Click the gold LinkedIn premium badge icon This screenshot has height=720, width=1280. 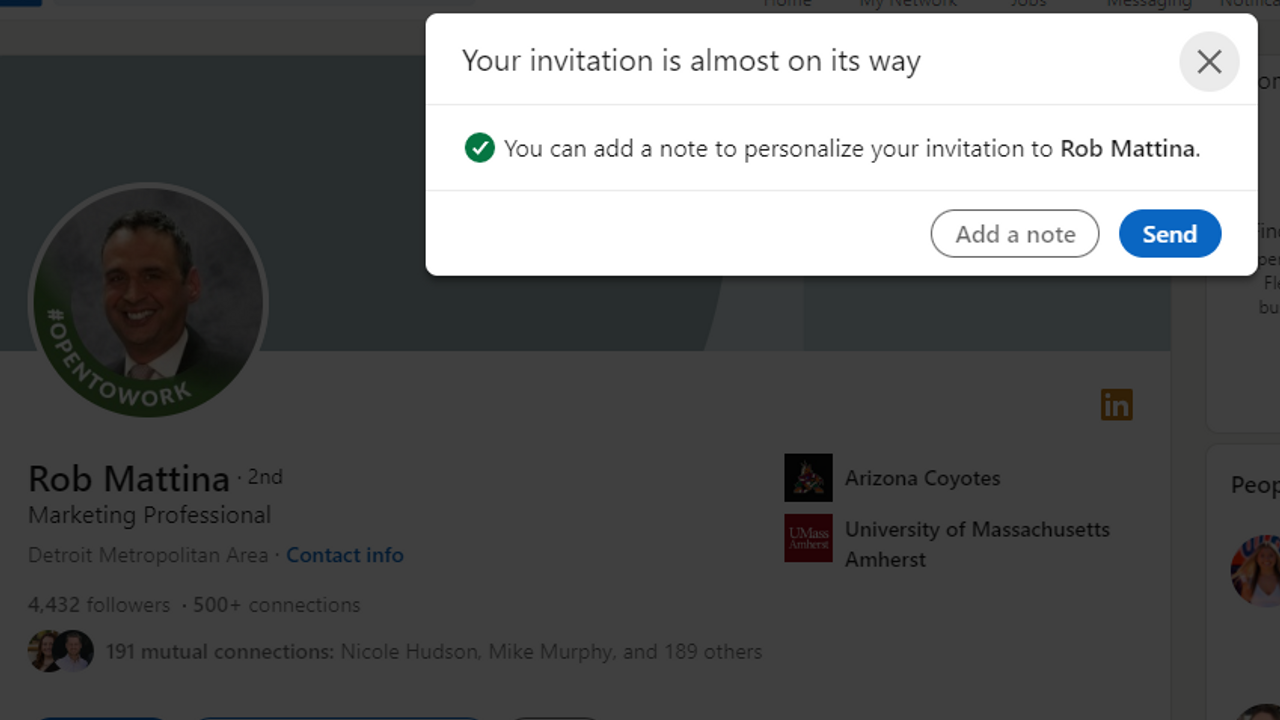tap(1116, 405)
